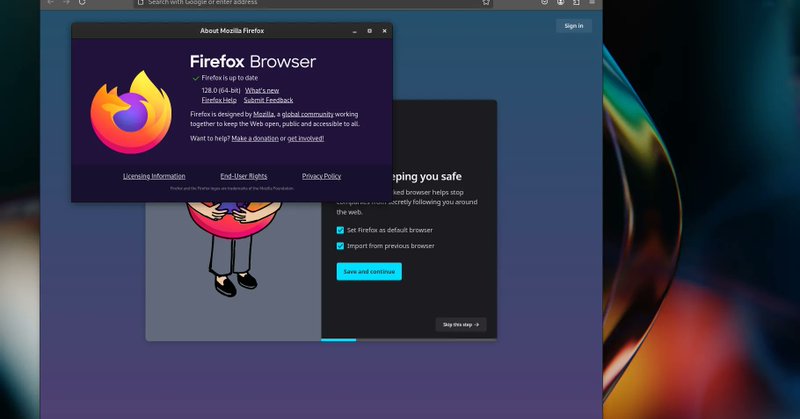Uncheck Set Firefox as default browser
Screen dimensions: 800x419
340,230
